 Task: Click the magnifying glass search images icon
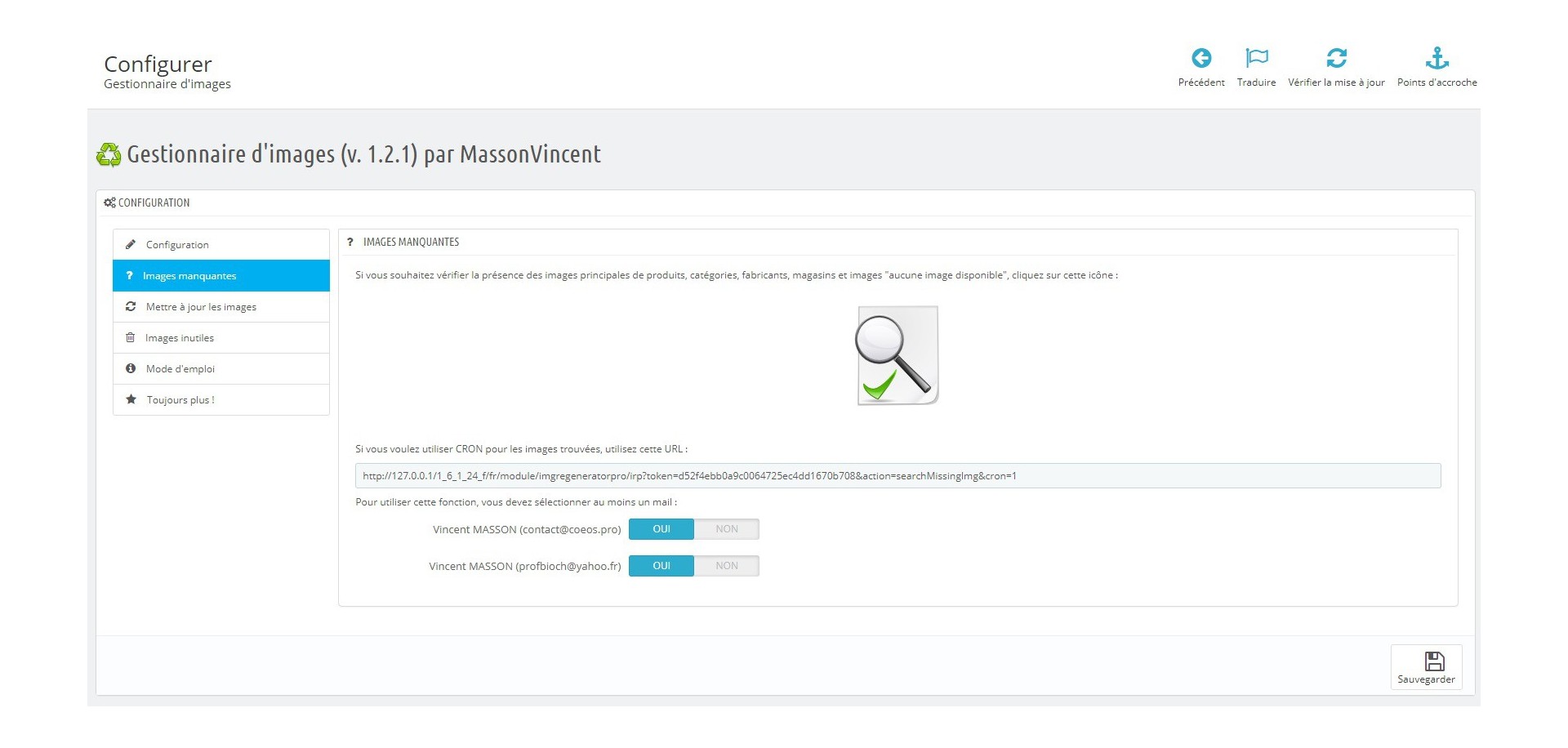897,356
